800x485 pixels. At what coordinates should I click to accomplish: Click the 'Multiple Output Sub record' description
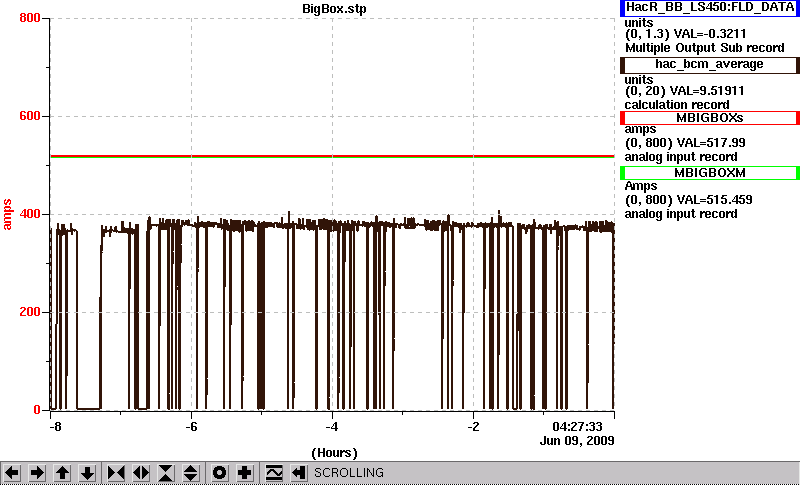[705, 48]
